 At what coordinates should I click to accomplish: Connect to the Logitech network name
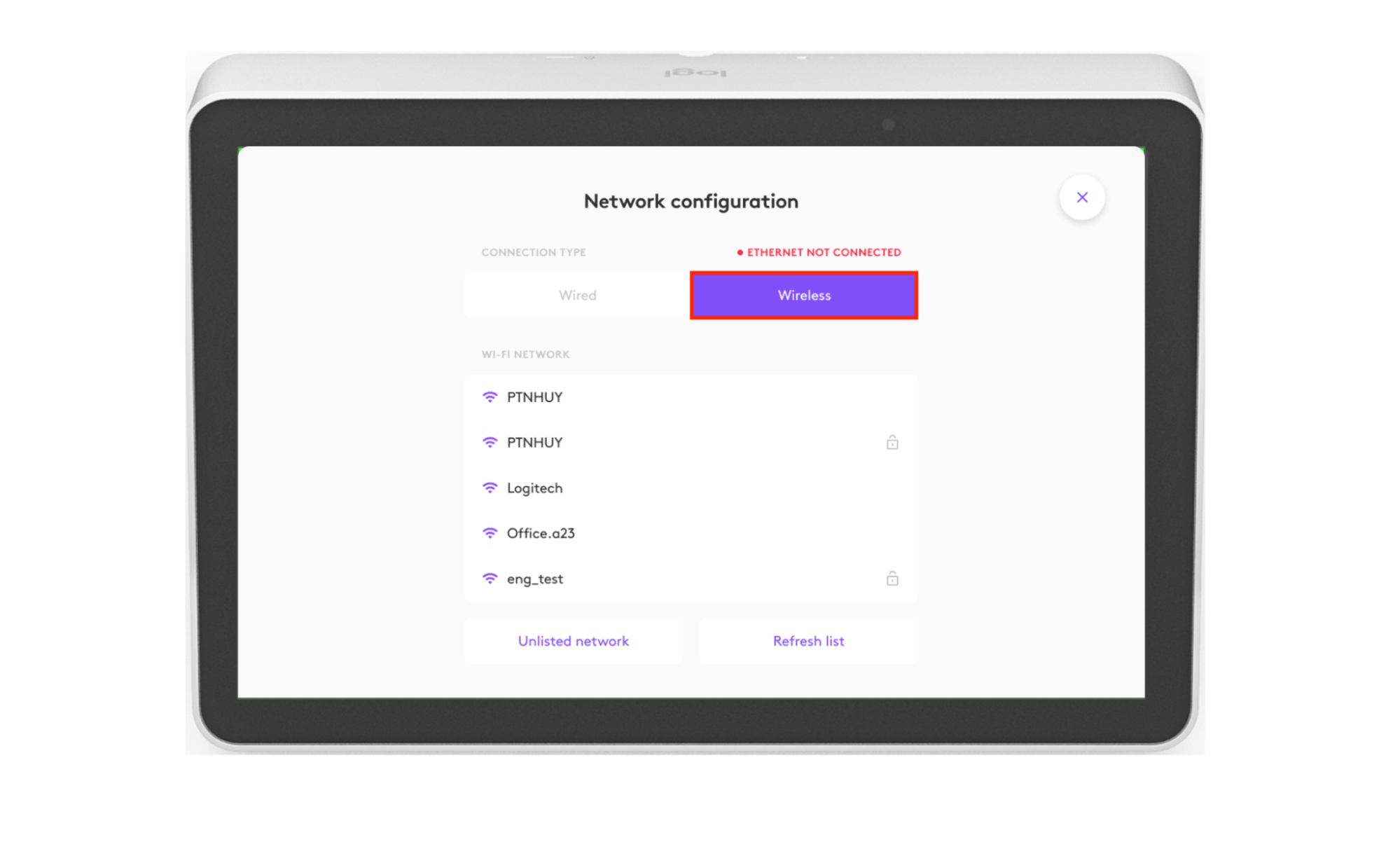coord(534,488)
